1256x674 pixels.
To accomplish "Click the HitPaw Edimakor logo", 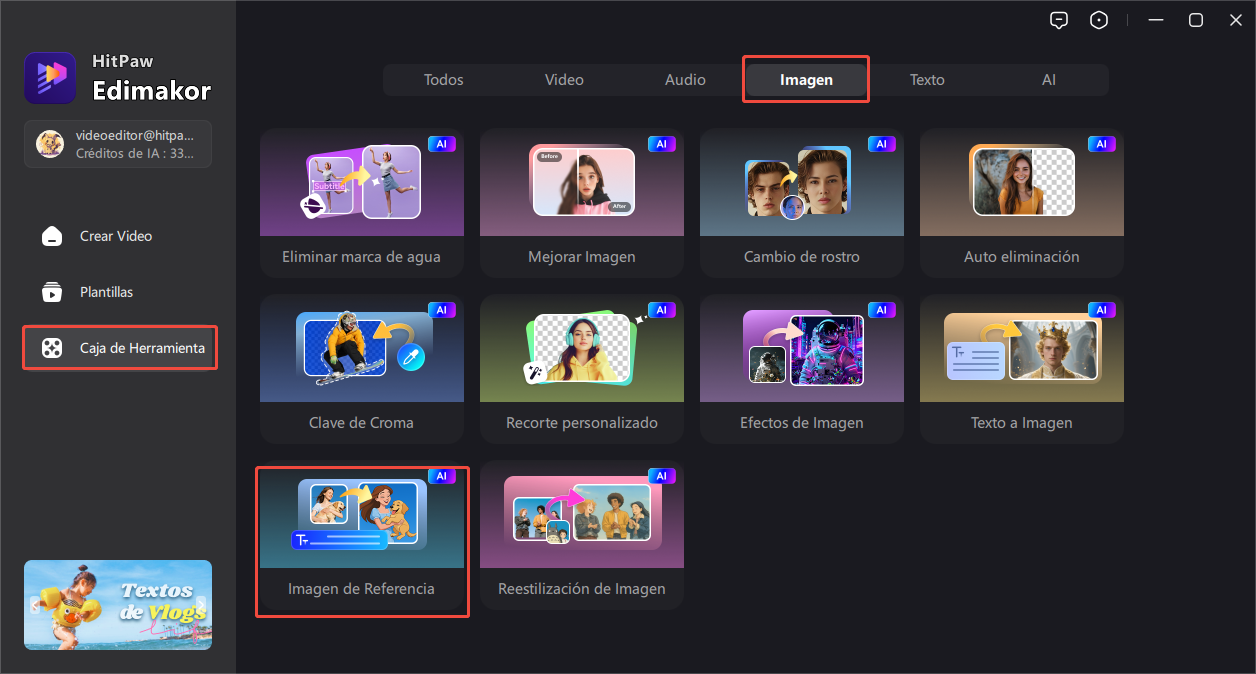I will click(x=50, y=78).
